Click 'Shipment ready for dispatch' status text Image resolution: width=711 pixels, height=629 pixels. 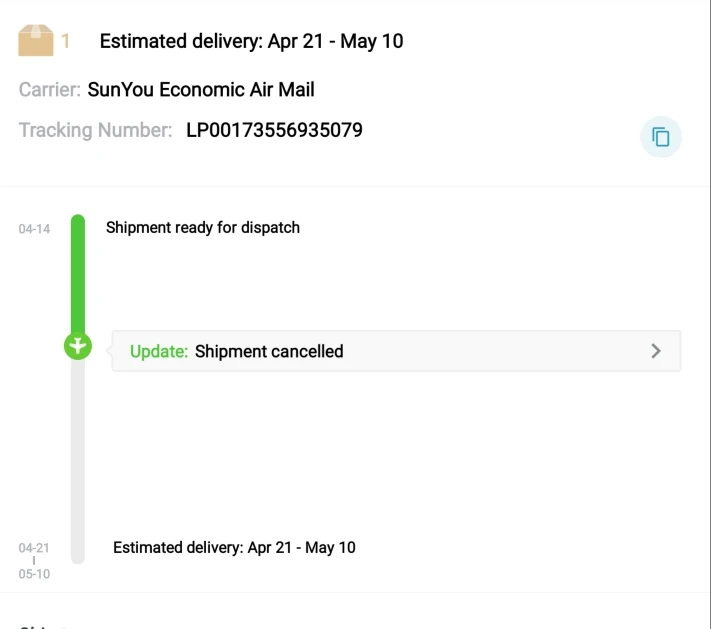point(203,227)
